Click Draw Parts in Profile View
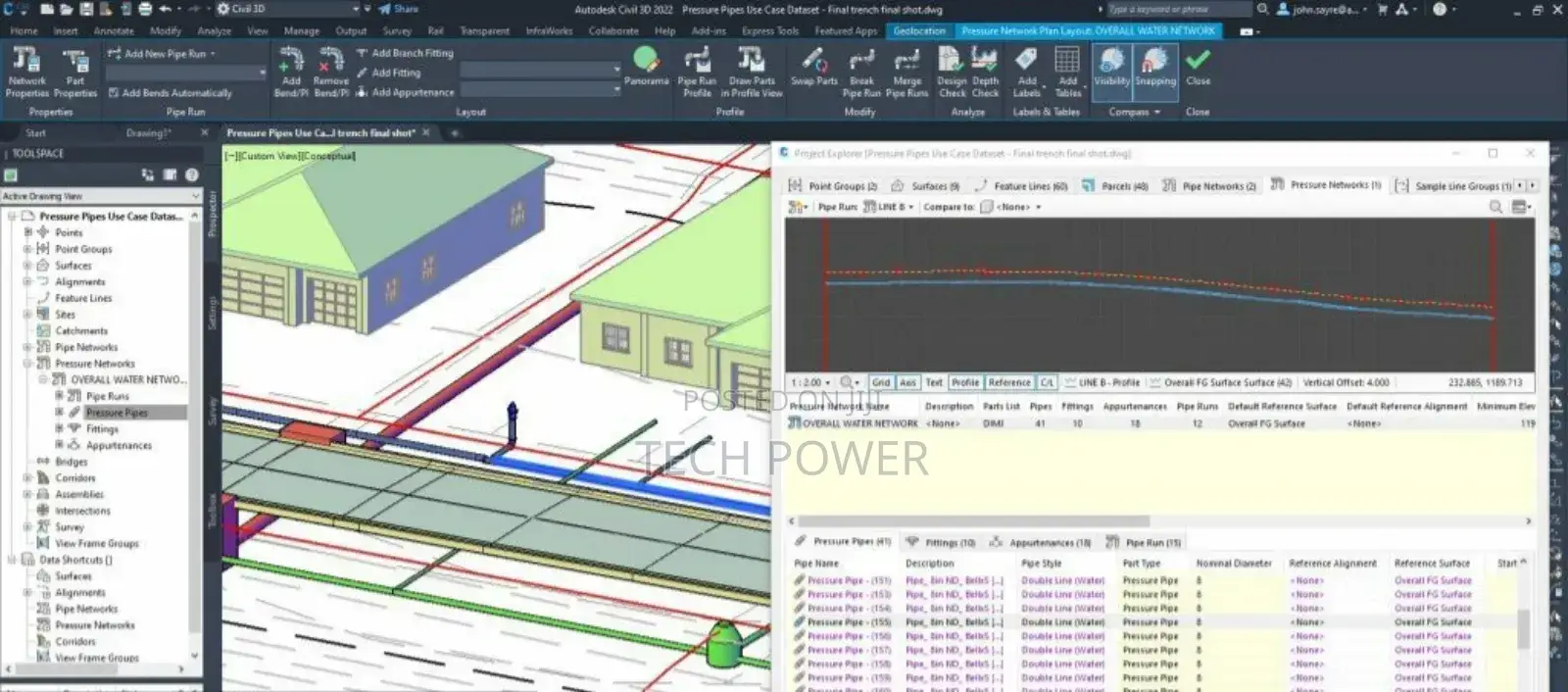The image size is (1568, 692). pos(752,72)
